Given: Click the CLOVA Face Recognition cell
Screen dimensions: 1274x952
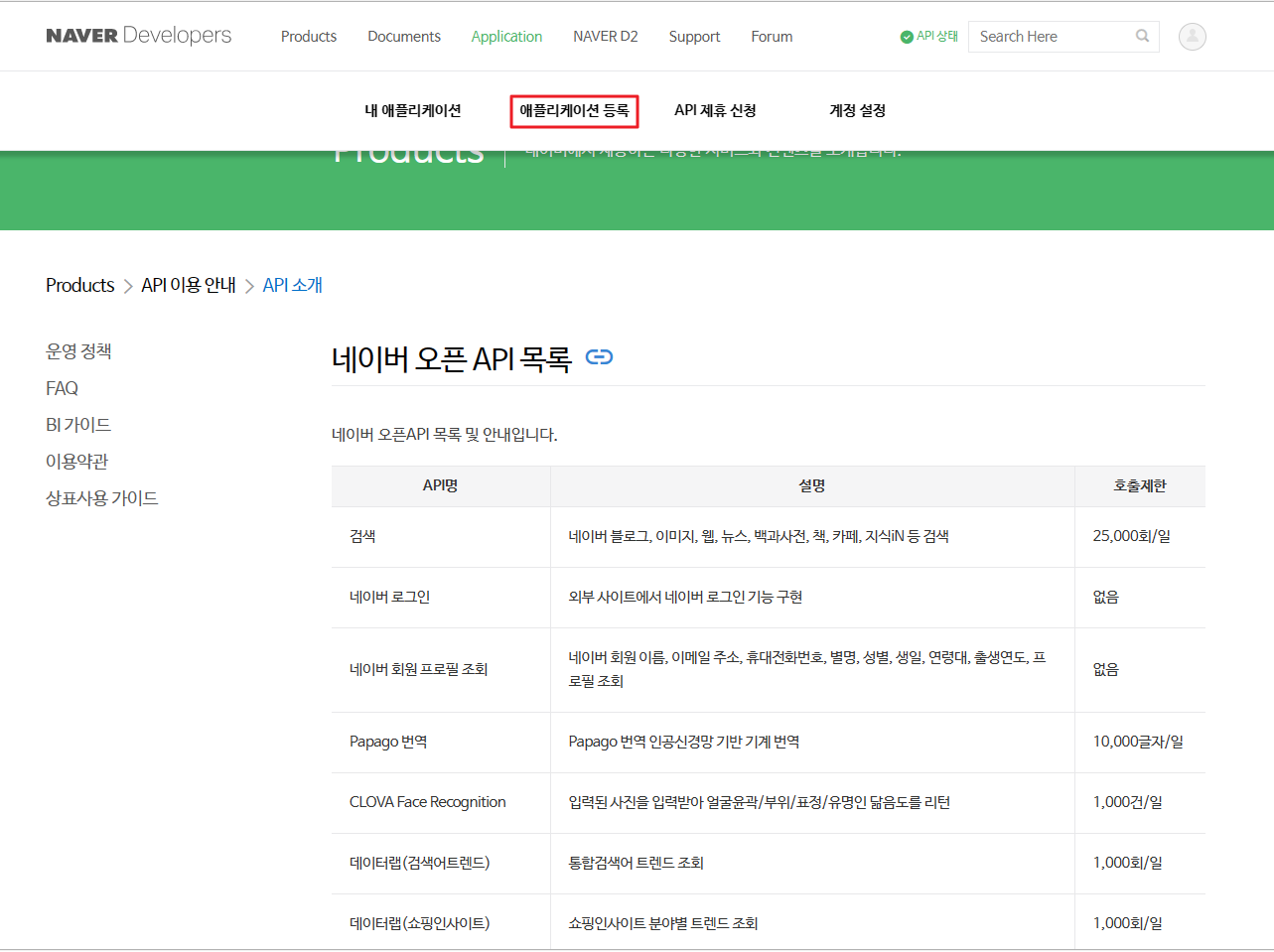Looking at the screenshot, I should point(441,803).
